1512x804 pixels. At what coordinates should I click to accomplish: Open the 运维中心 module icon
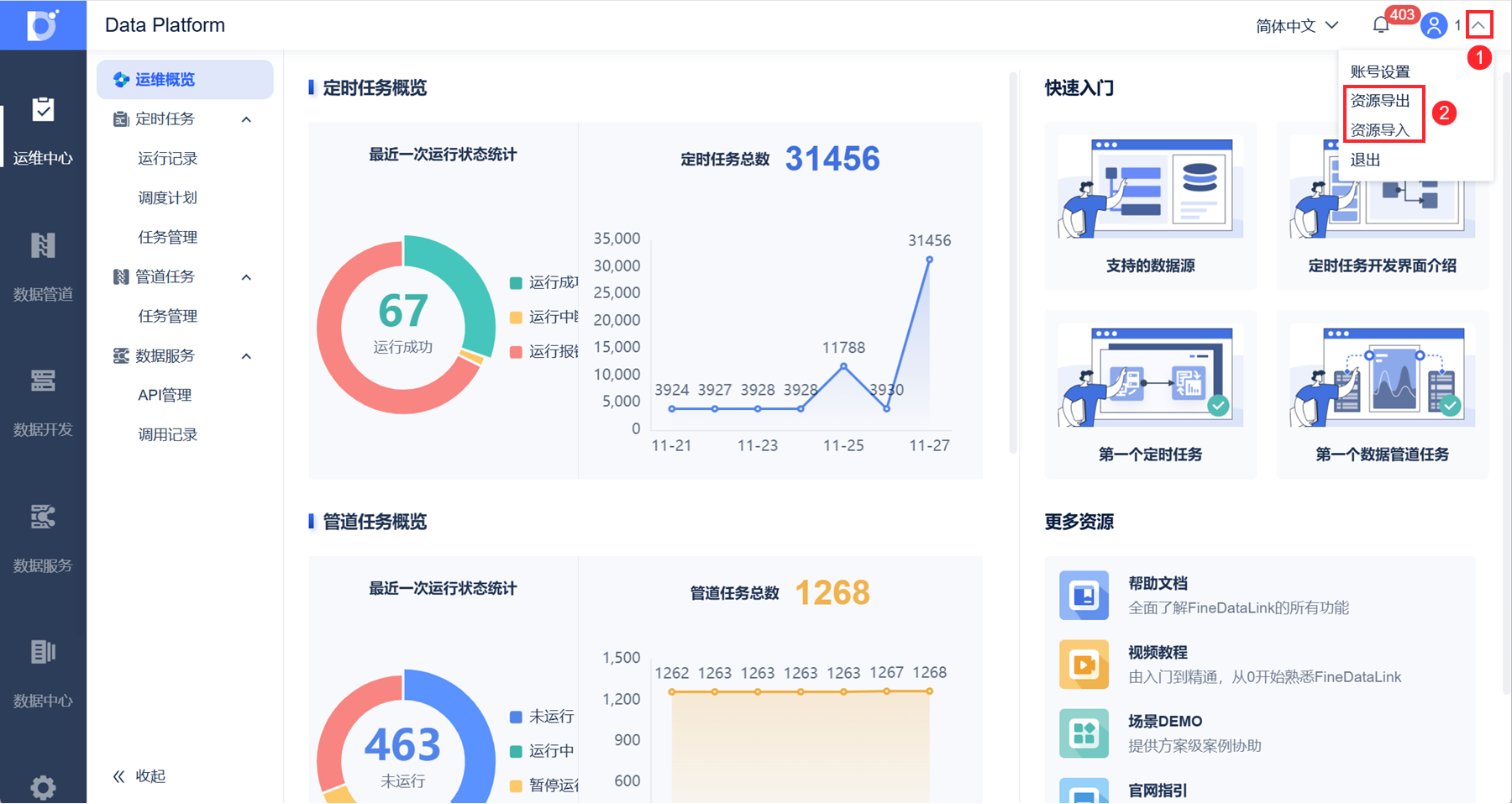click(43, 109)
